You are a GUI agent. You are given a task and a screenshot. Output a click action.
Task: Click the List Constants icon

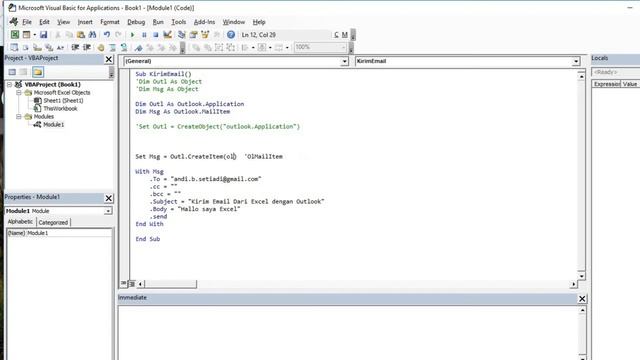(26, 47)
